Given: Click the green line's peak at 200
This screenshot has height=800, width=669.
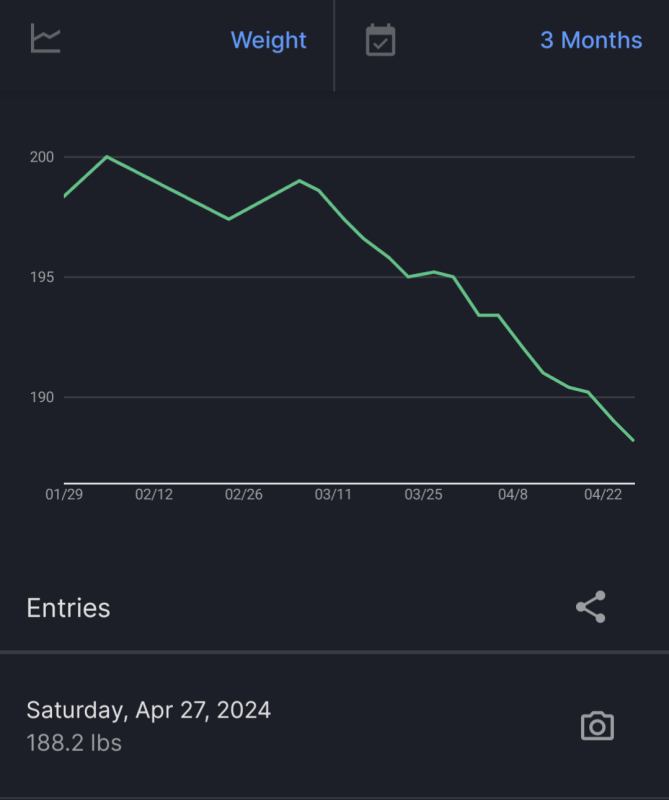Looking at the screenshot, I should coord(107,156).
